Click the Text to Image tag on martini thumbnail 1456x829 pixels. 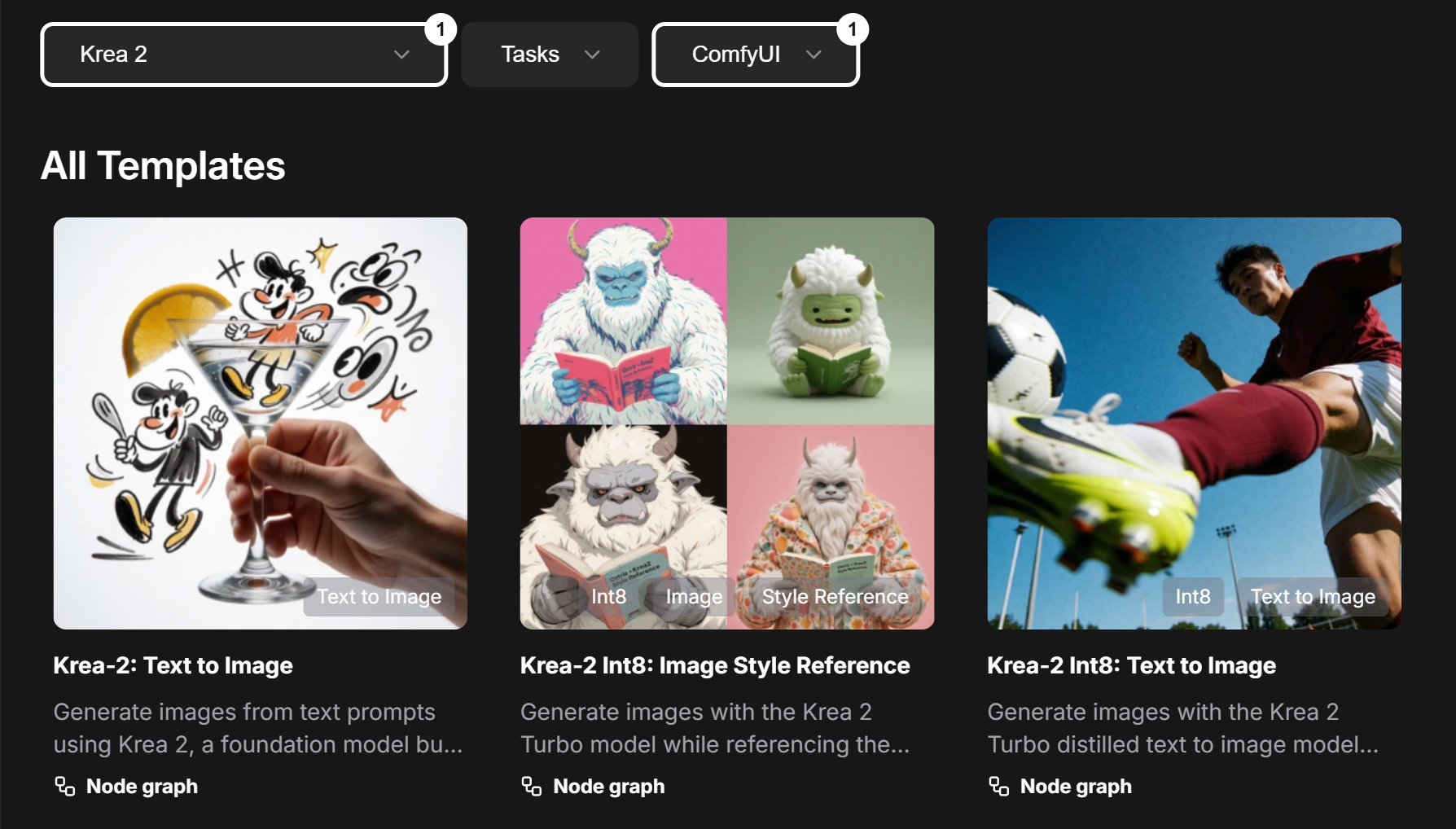click(379, 597)
